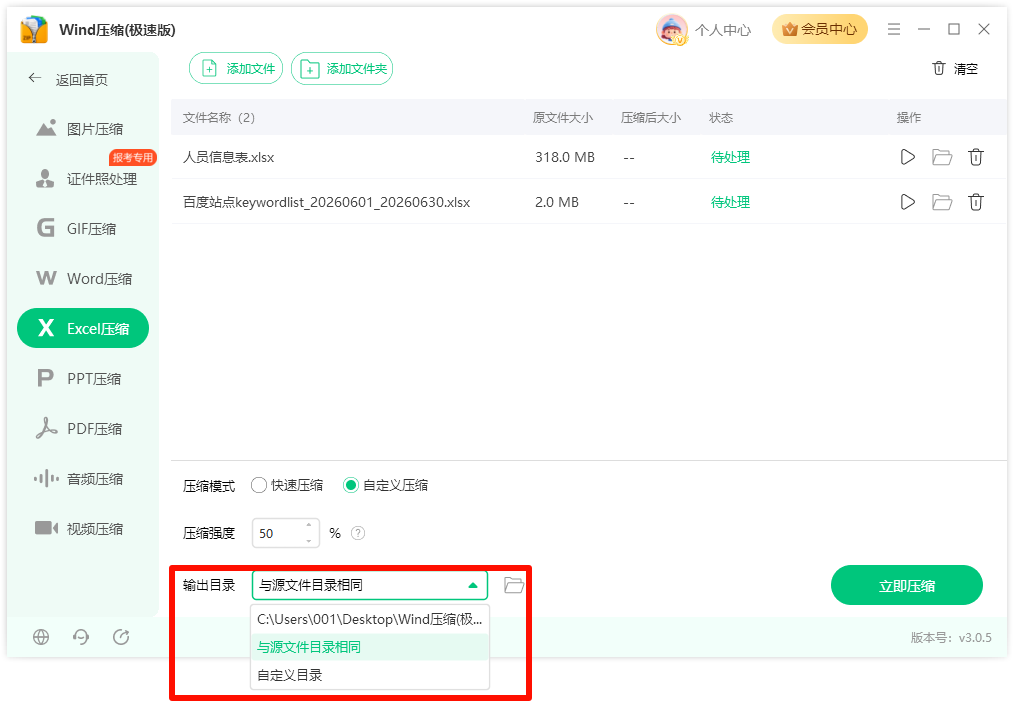Screen dimensions: 1014x702
Task: Click the file name 人员信息表.xlsx
Action: (x=229, y=157)
